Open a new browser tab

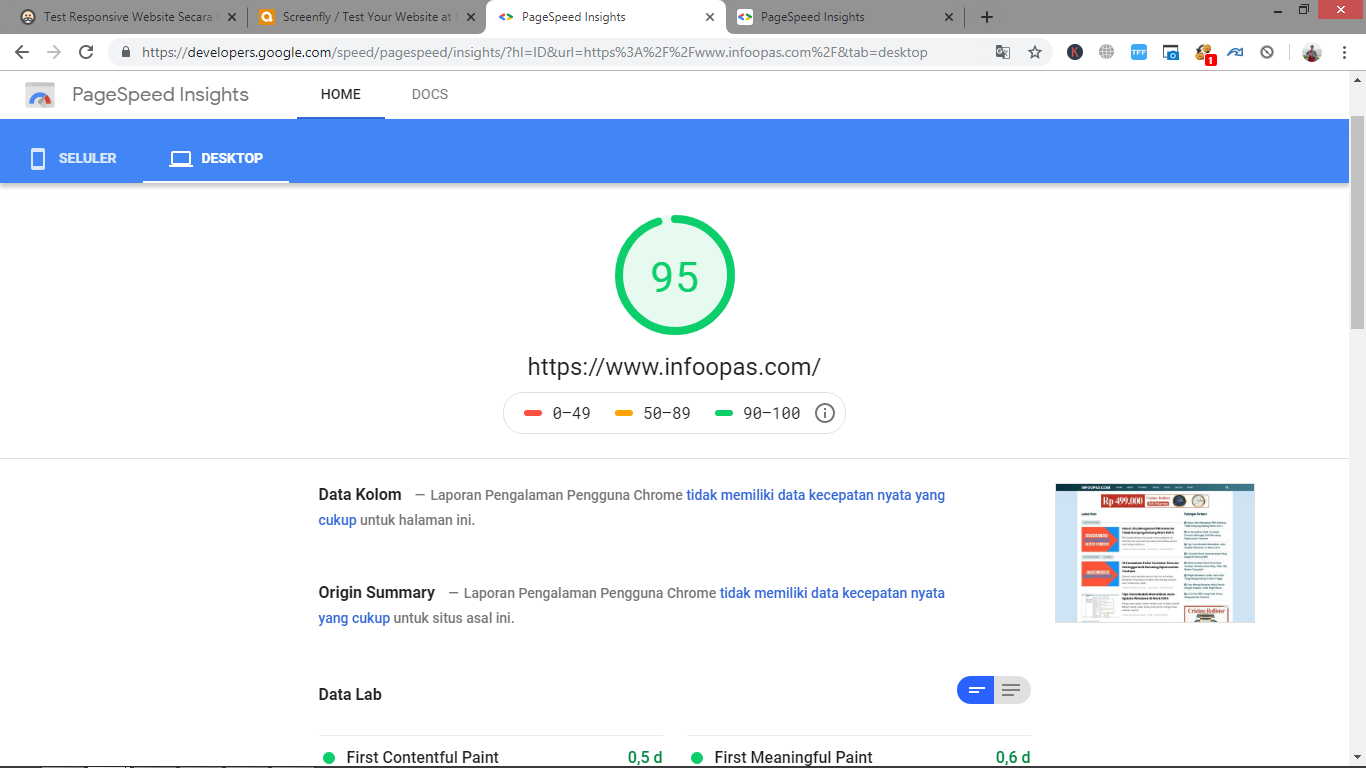tap(987, 17)
